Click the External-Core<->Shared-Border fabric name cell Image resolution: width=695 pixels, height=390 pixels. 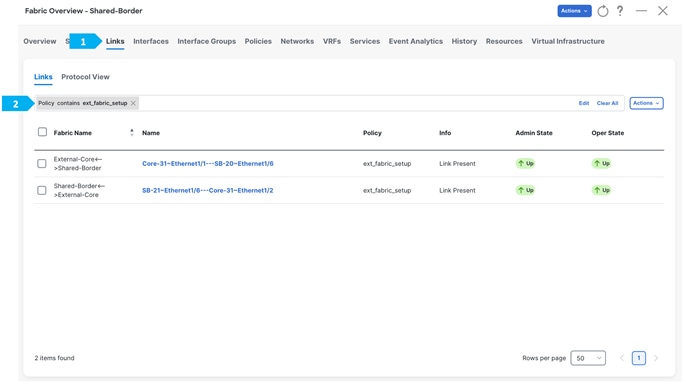pos(78,164)
